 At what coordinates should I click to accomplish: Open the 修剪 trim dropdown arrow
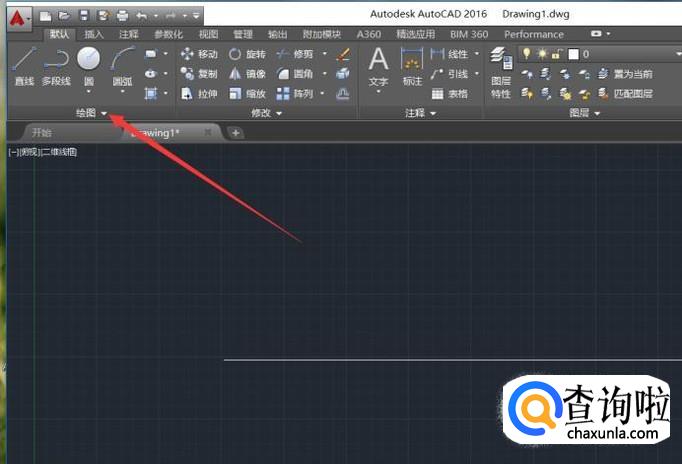point(324,54)
